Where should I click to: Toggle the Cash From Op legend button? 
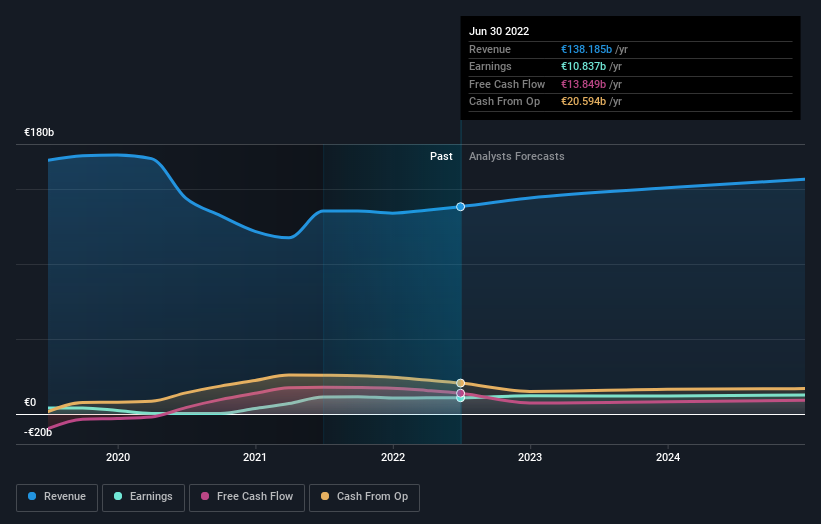click(x=364, y=497)
